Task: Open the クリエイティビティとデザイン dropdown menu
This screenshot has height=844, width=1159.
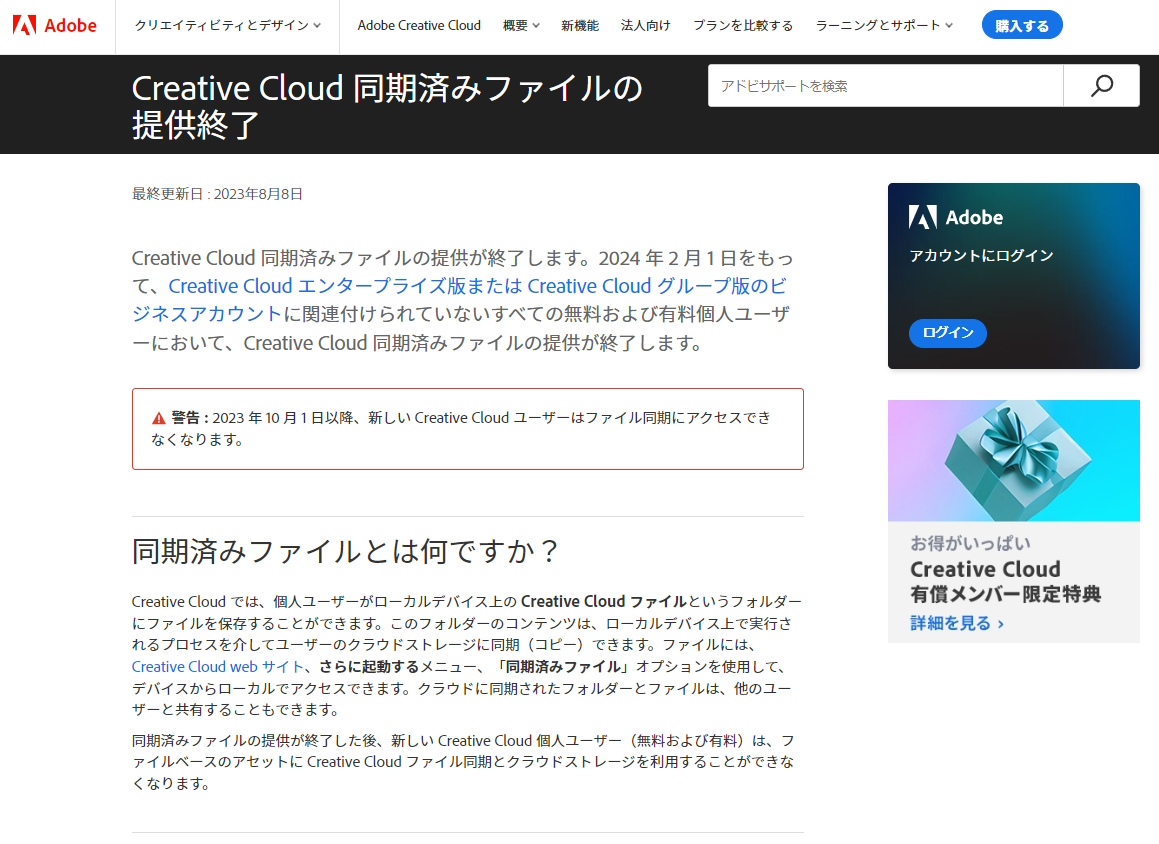Action: [x=220, y=25]
